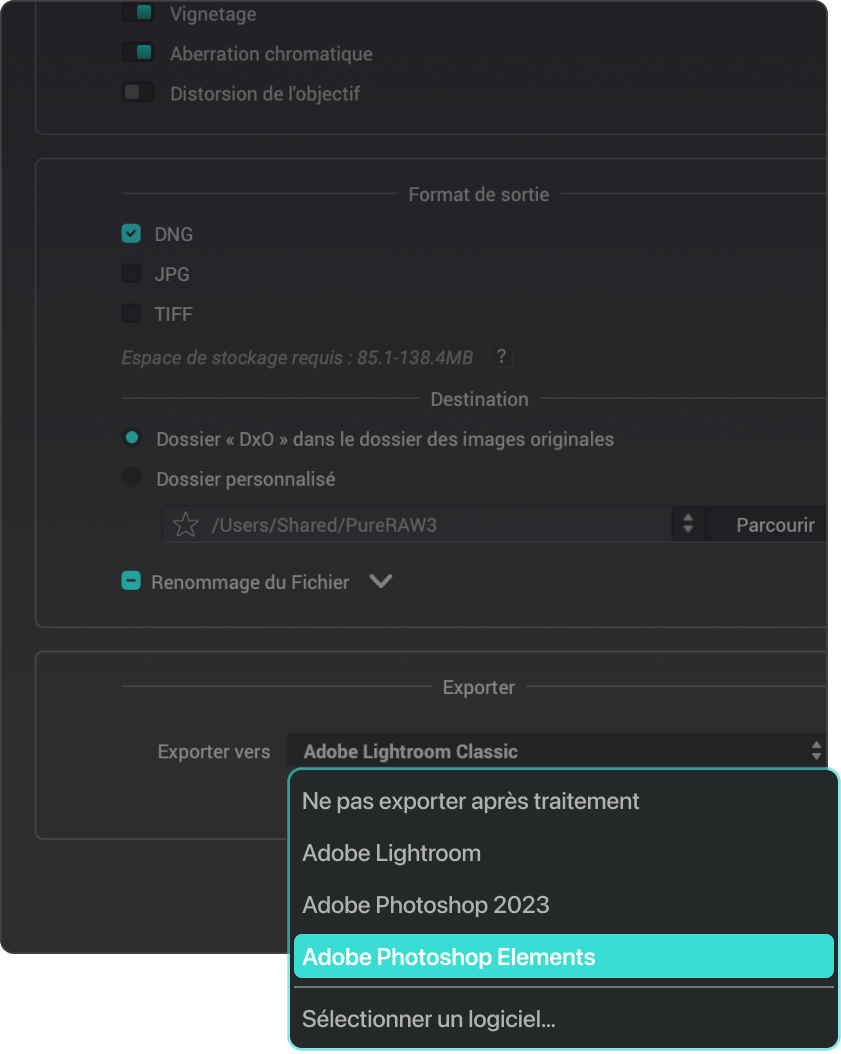Select the Dossier personnalisé radio option
Image resolution: width=841 pixels, height=1054 pixels.
coord(132,478)
